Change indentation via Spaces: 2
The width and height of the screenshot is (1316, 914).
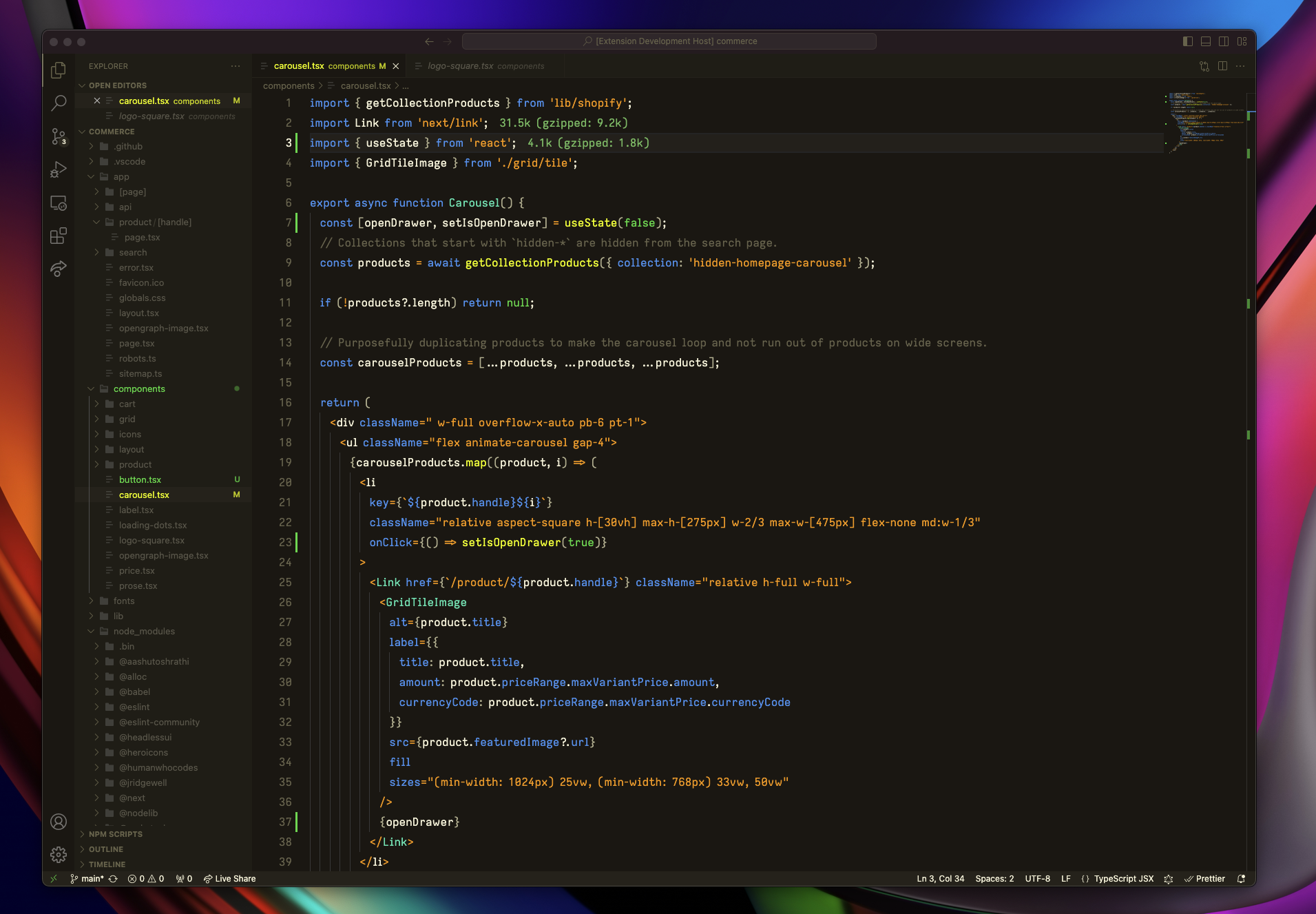pyautogui.click(x=994, y=879)
